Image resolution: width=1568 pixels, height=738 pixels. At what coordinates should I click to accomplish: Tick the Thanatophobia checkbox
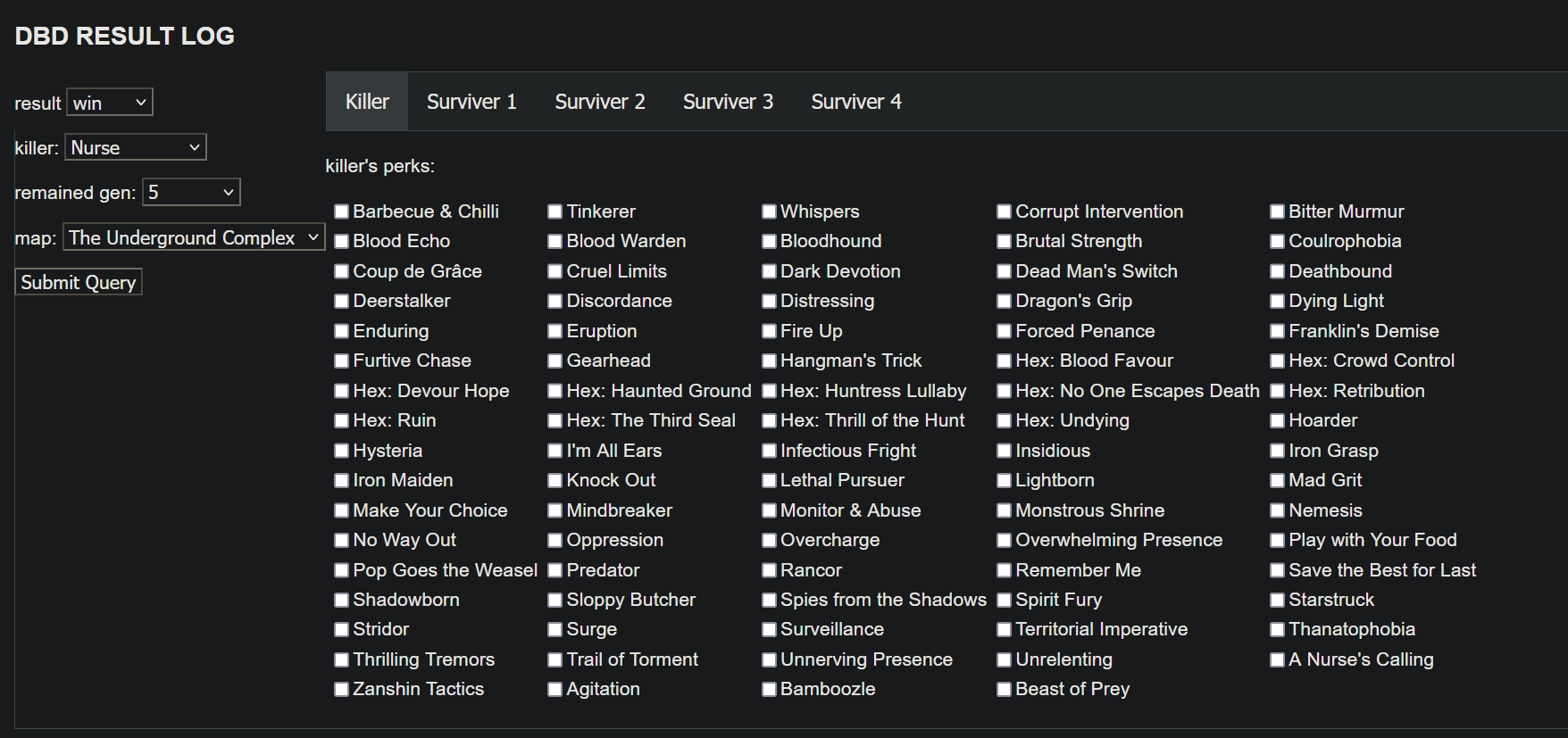coord(1277,629)
